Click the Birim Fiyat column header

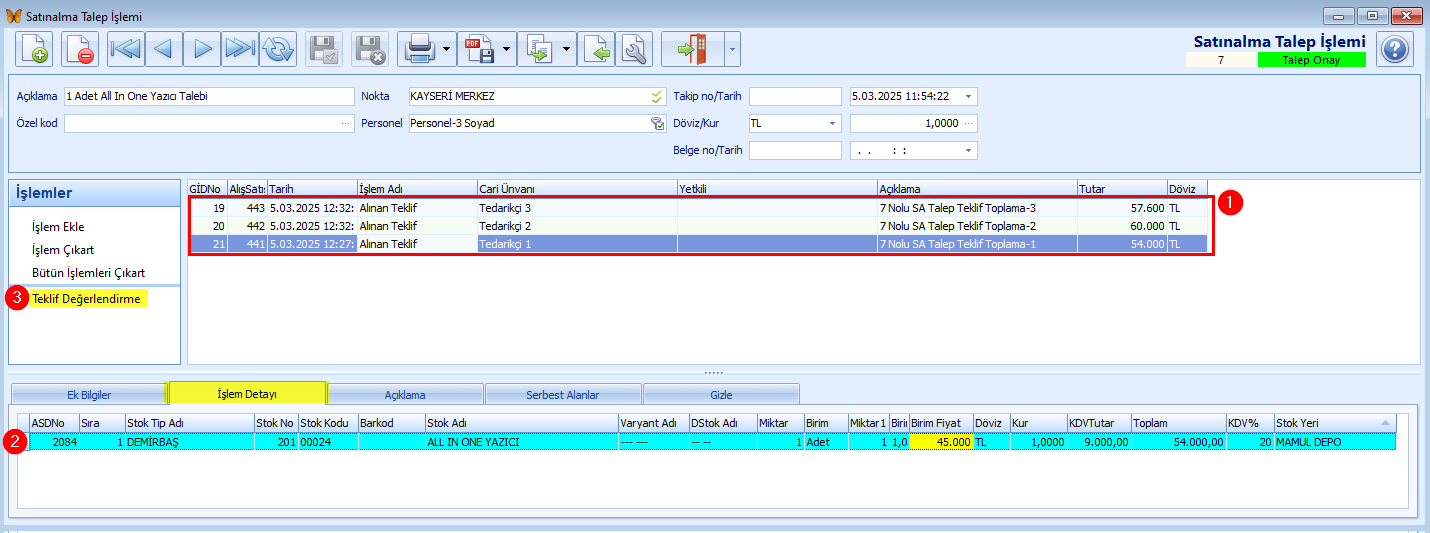pos(941,423)
